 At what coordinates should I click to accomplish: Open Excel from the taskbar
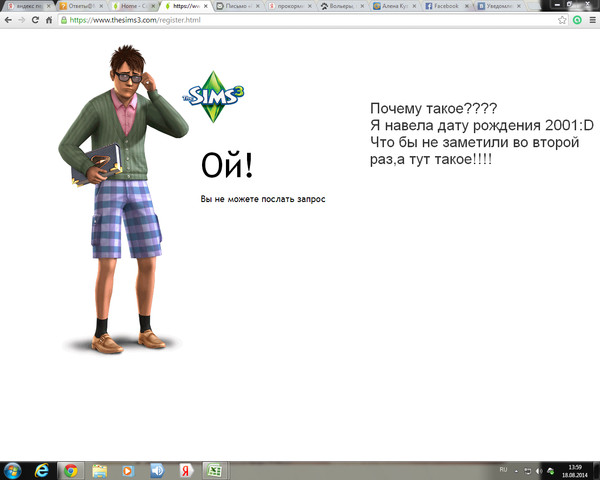click(214, 470)
